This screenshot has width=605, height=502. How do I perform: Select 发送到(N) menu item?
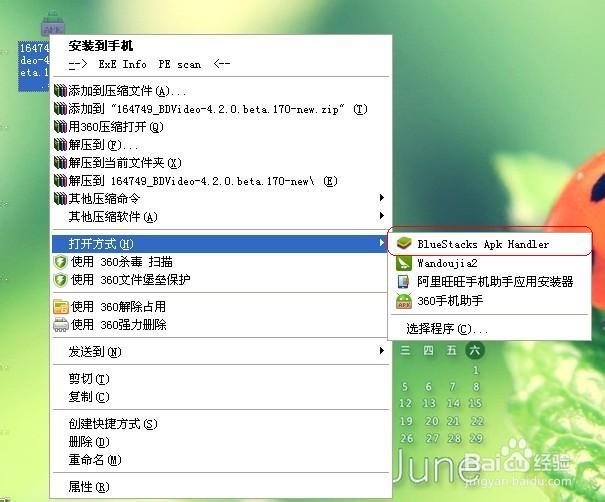click(x=221, y=352)
